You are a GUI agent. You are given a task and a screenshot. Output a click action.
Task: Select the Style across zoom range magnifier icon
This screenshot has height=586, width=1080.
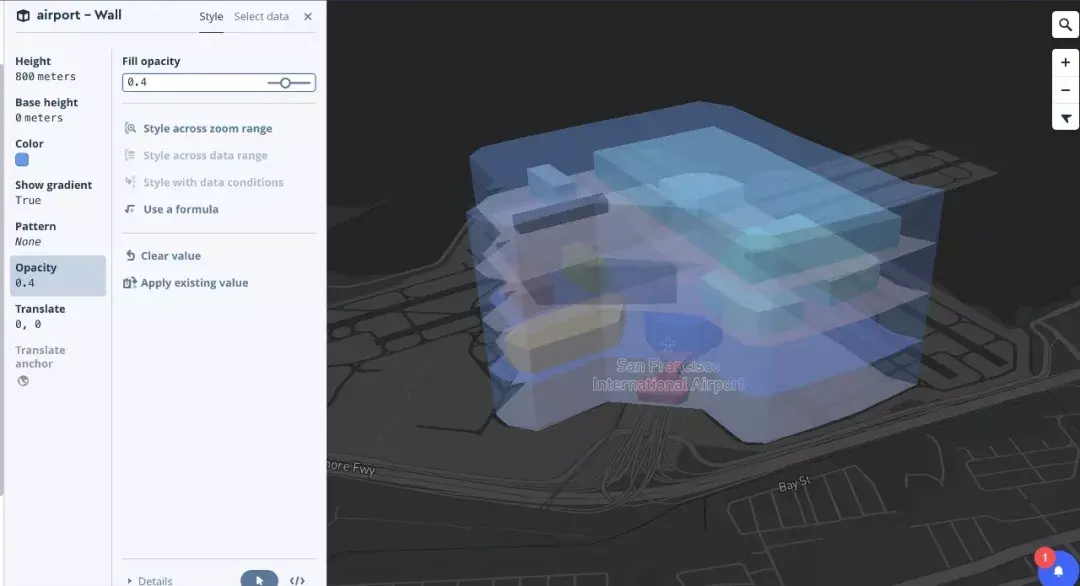(x=131, y=128)
